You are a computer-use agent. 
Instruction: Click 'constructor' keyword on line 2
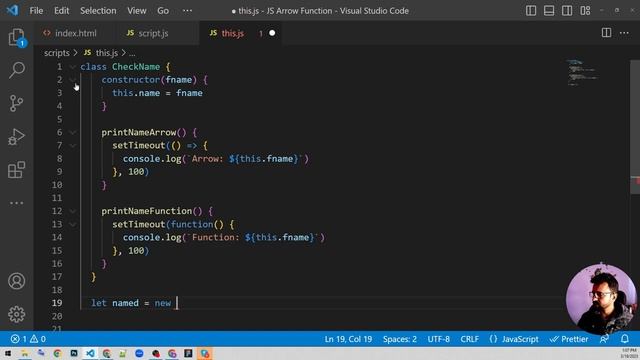click(131, 80)
